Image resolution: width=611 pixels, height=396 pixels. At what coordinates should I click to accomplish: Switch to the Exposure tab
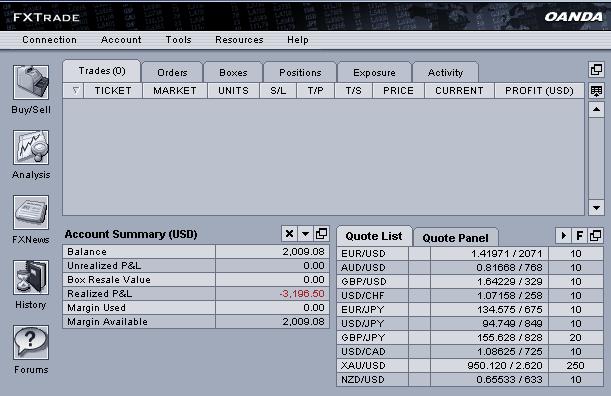point(374,72)
